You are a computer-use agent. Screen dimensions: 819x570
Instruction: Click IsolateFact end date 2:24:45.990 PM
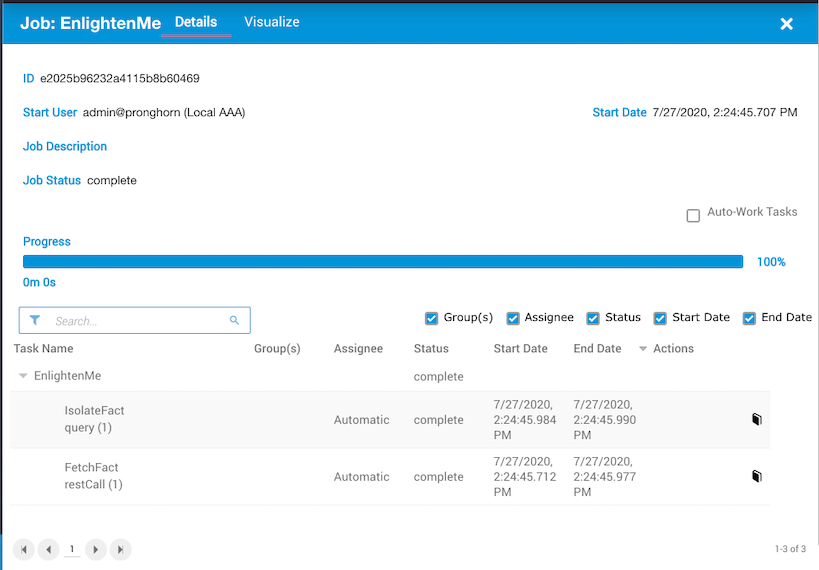(x=605, y=420)
